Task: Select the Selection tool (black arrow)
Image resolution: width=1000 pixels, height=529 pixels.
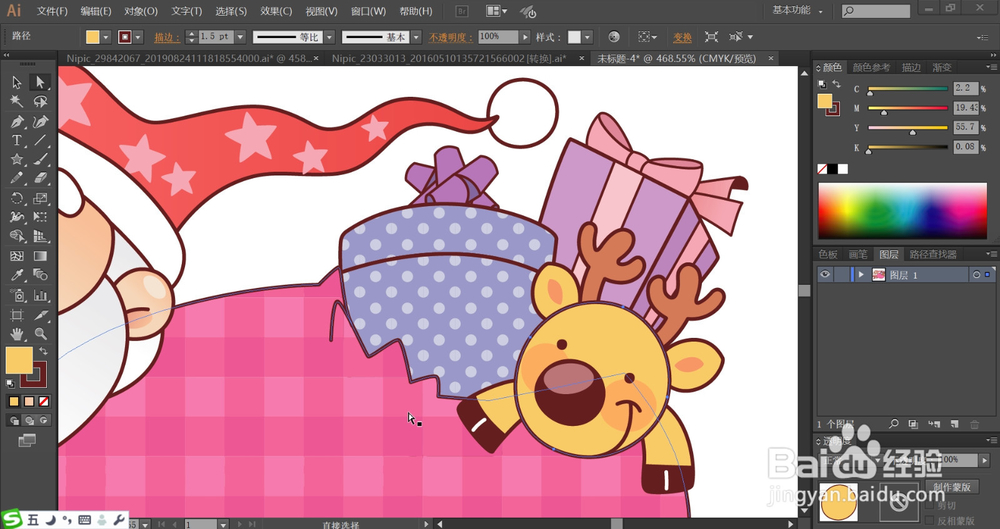Action: pyautogui.click(x=17, y=82)
